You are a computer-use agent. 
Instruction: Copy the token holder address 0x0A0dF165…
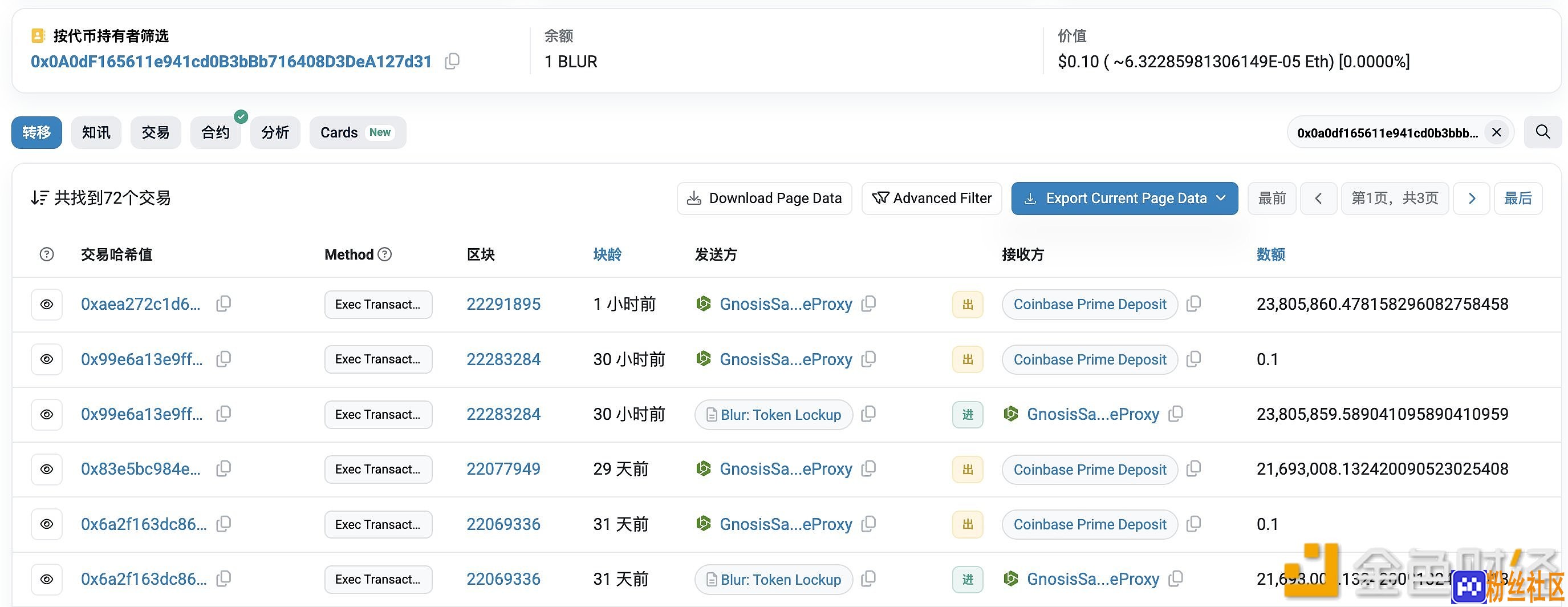tap(452, 61)
